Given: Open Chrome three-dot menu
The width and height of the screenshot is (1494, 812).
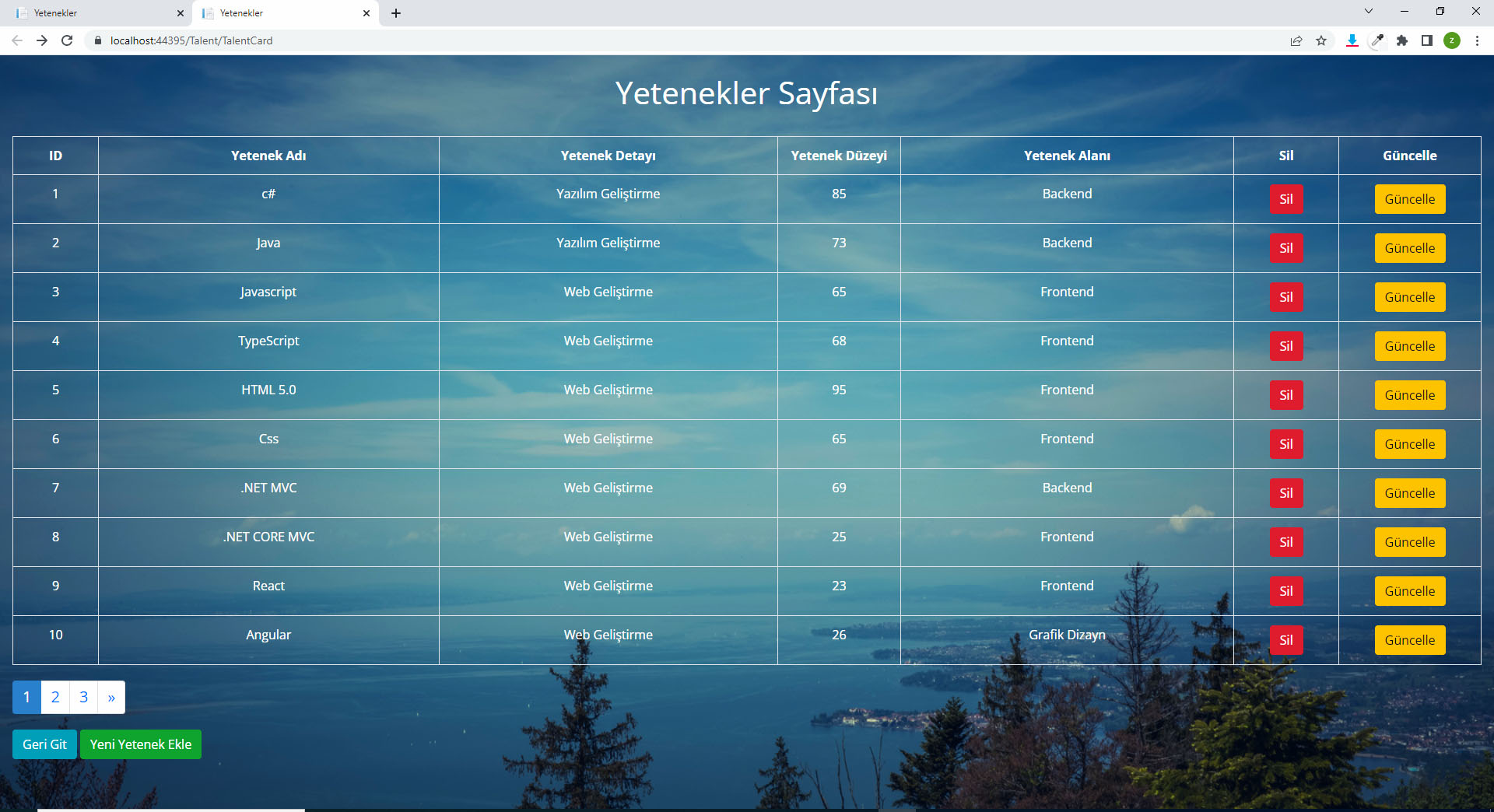Looking at the screenshot, I should [x=1477, y=40].
